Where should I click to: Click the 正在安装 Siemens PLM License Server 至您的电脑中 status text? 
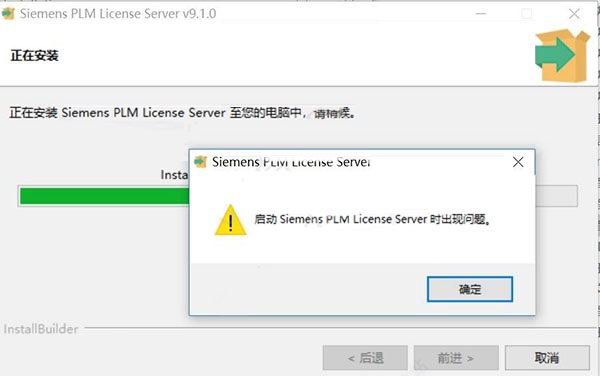[182, 113]
